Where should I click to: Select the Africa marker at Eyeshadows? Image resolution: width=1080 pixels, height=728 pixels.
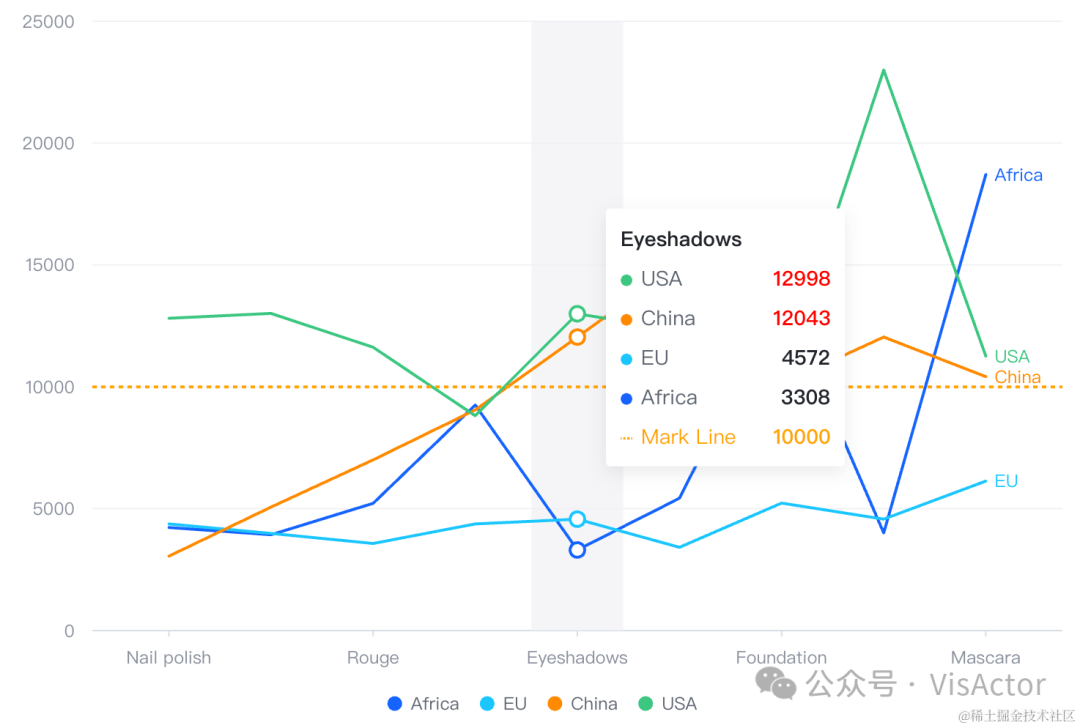(x=577, y=550)
